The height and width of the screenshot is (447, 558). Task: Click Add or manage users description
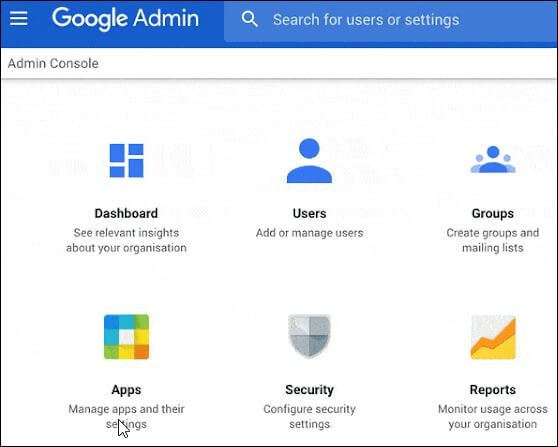[309, 233]
